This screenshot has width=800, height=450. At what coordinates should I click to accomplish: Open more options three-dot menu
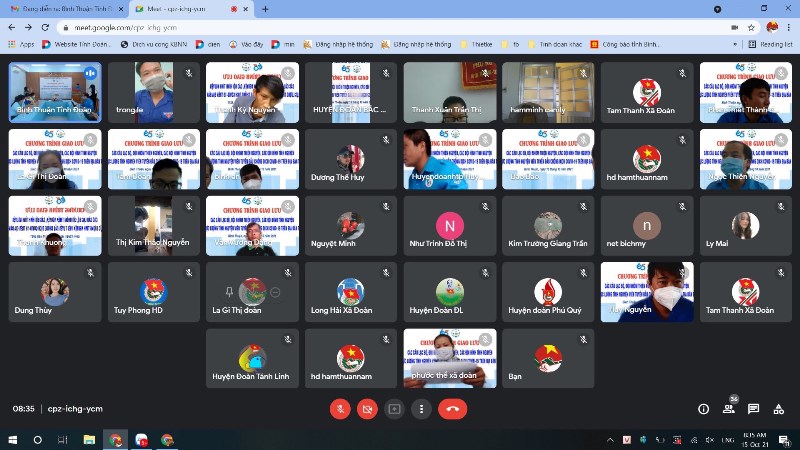pyautogui.click(x=420, y=409)
